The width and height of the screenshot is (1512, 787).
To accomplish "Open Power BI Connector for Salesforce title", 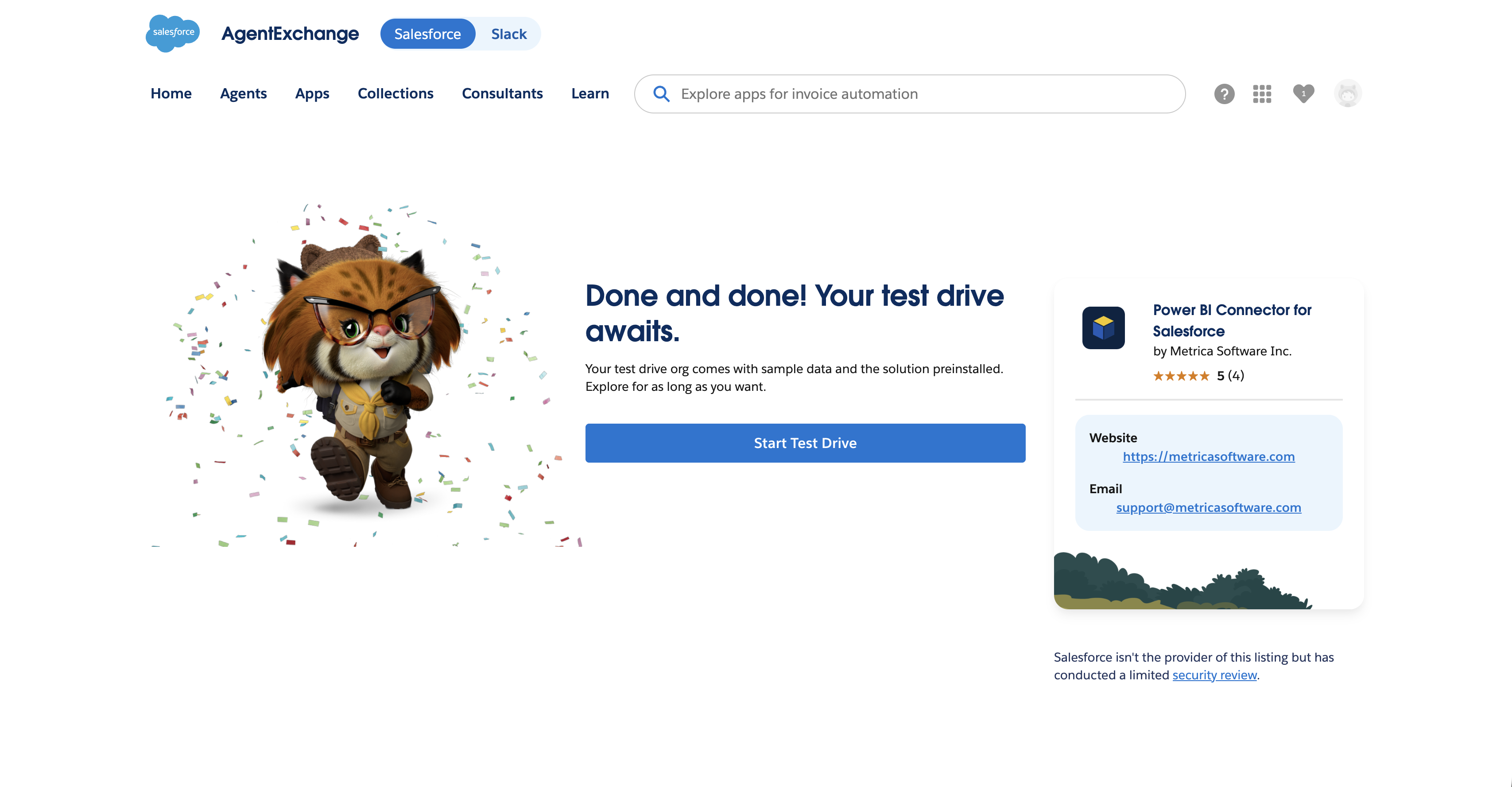I will click(1232, 320).
